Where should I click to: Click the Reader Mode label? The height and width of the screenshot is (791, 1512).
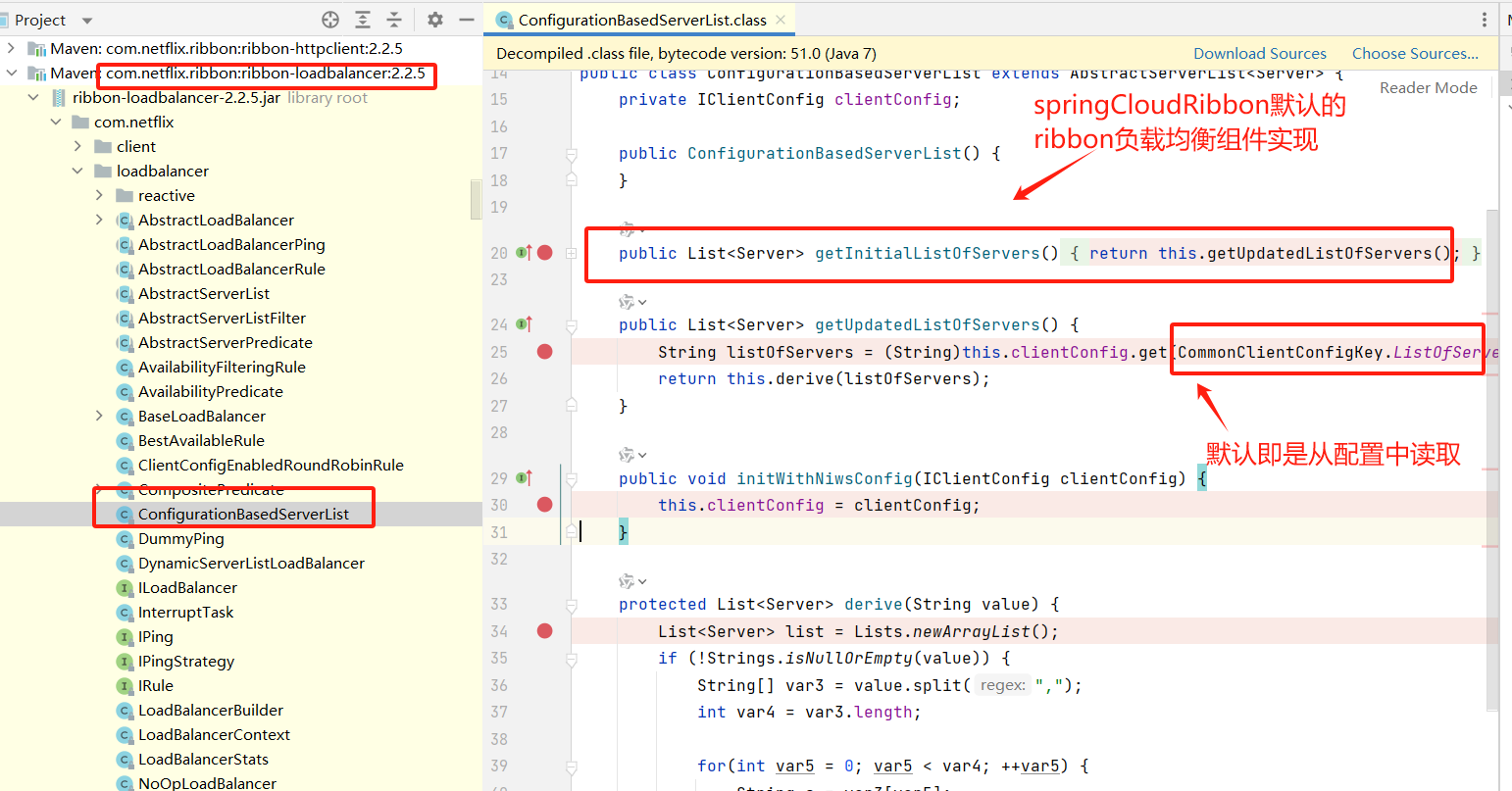(1429, 88)
